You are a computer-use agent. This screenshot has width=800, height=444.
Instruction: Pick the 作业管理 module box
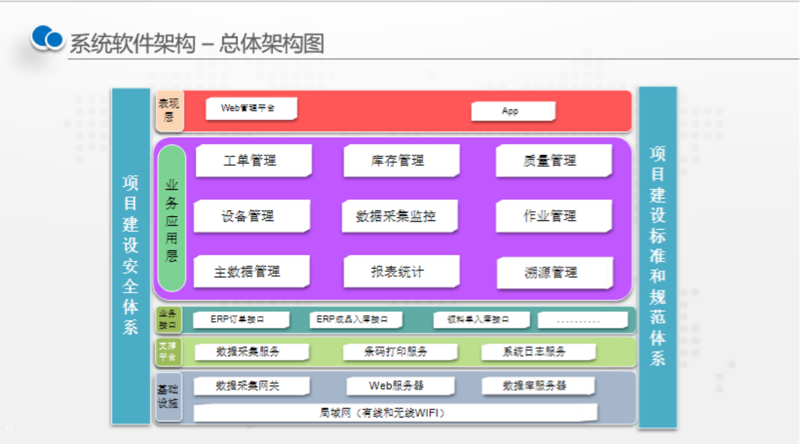tap(550, 216)
